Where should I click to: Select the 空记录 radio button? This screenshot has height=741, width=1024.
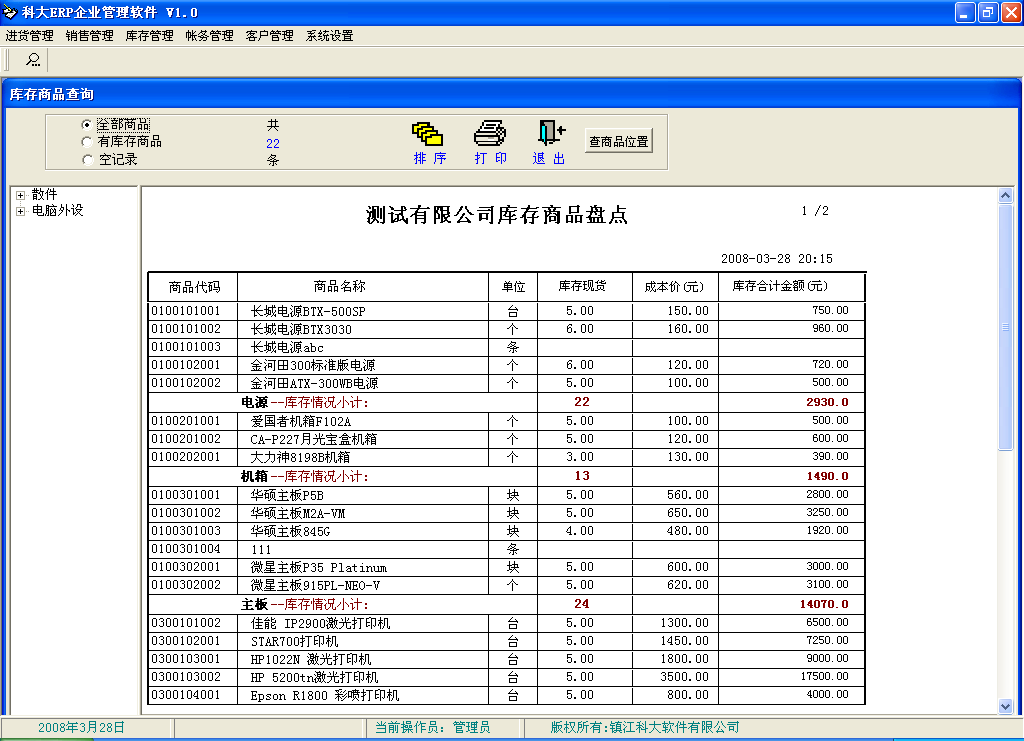tap(87, 159)
